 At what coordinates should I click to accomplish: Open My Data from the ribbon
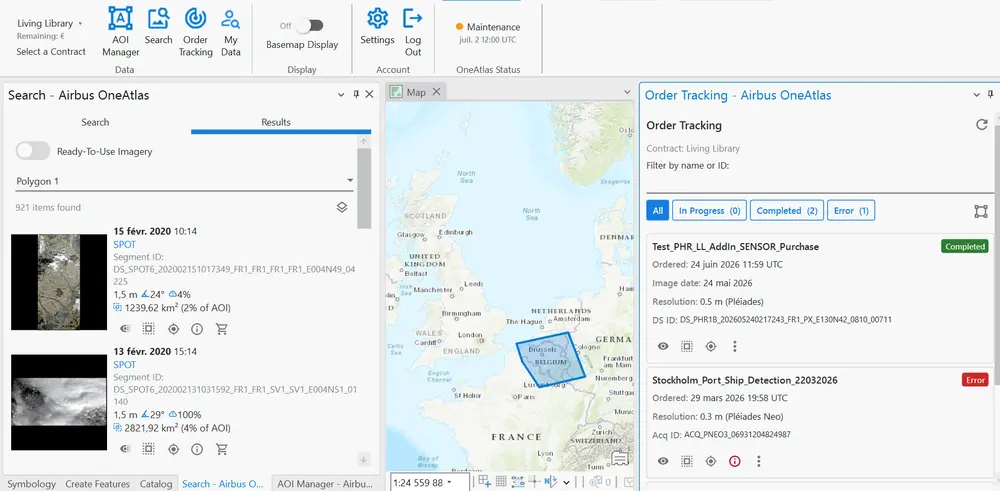tap(230, 31)
